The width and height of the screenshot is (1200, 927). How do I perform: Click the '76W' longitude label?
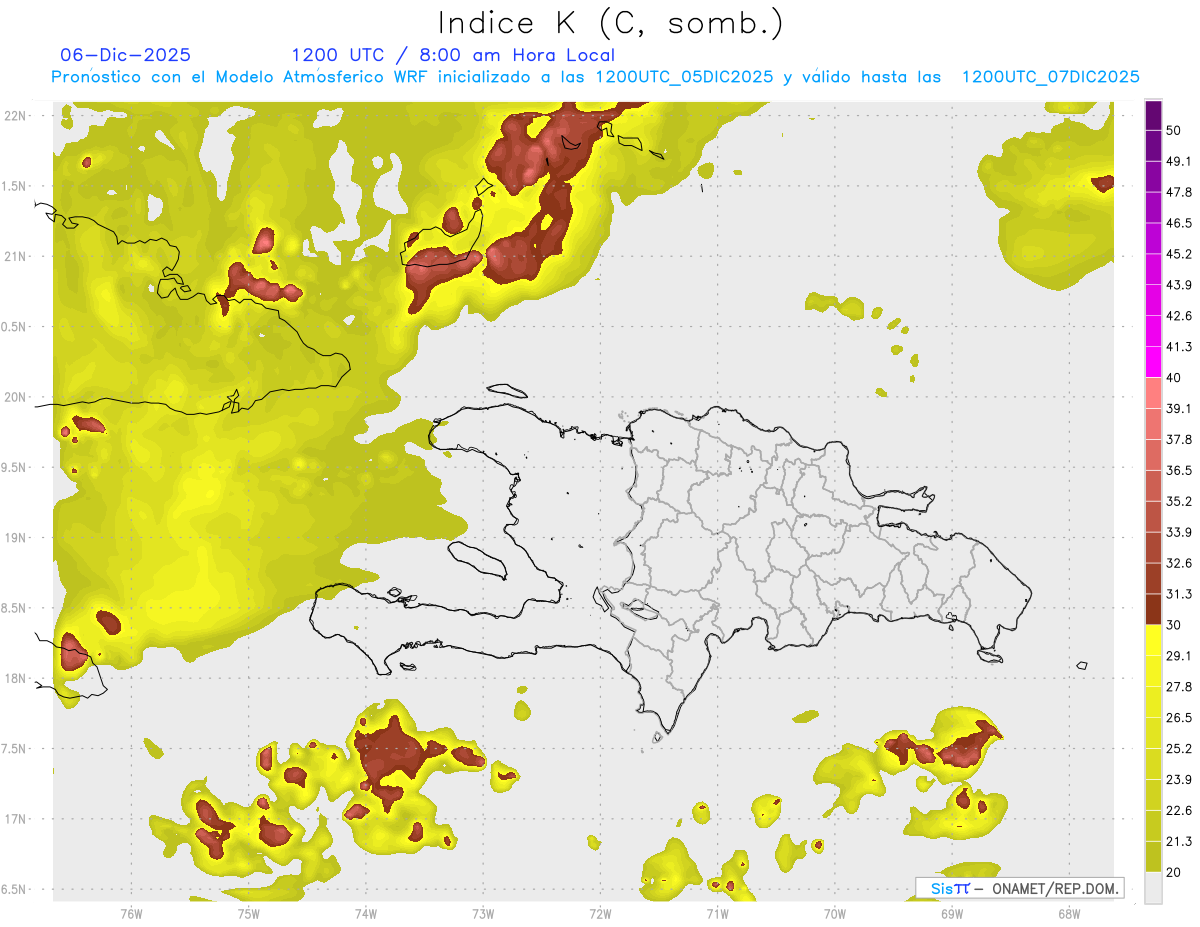131,913
